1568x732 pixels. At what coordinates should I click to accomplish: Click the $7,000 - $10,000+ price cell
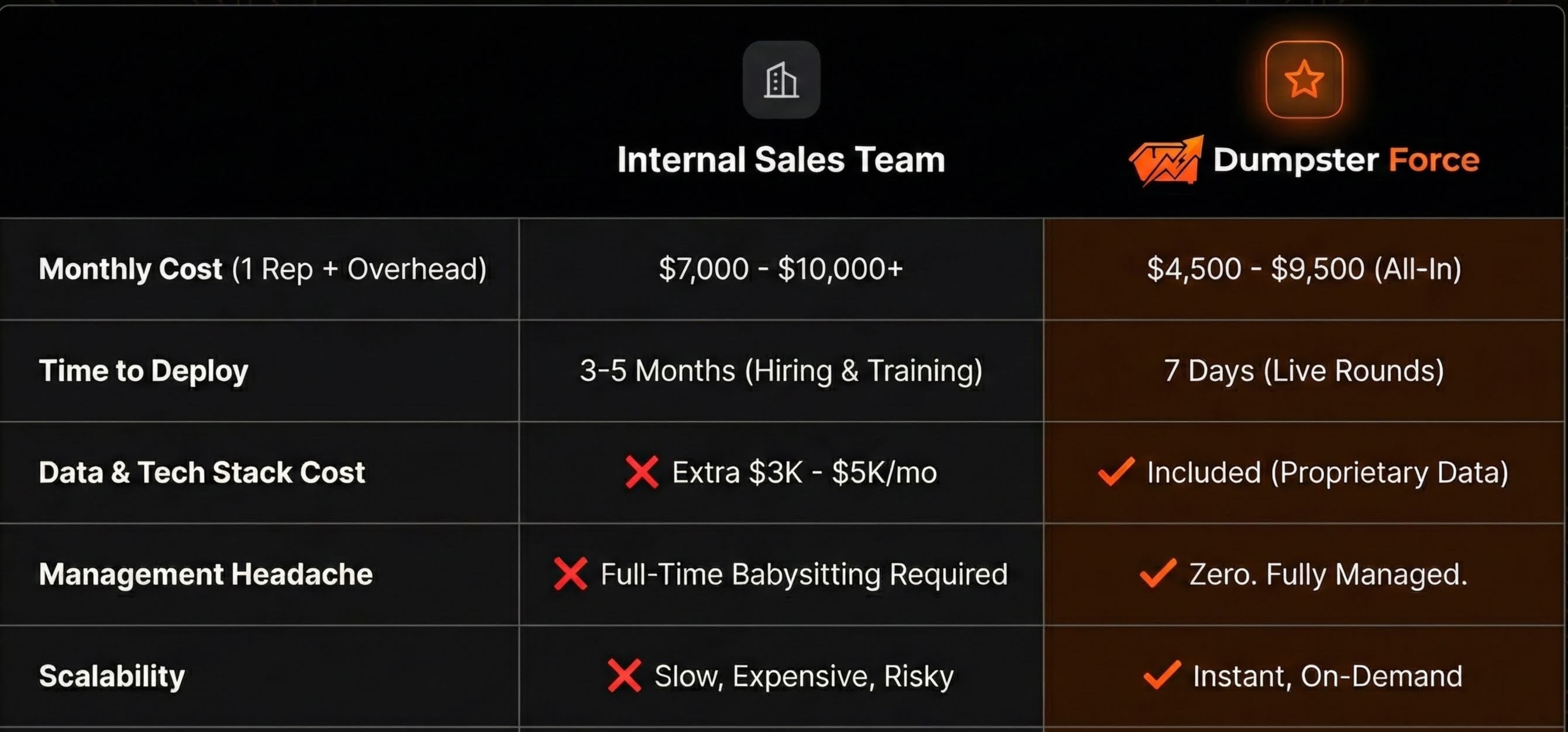pyautogui.click(x=780, y=269)
